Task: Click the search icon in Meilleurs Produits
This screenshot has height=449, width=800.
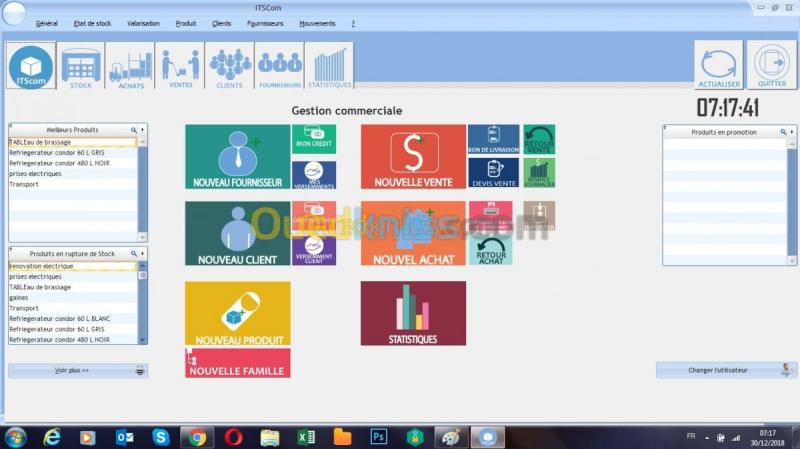Action: 134,130
